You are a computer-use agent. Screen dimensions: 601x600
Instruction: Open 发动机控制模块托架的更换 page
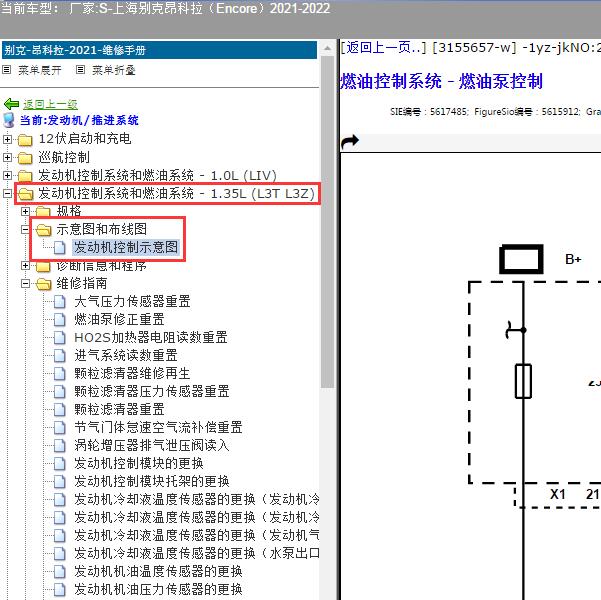tap(152, 482)
